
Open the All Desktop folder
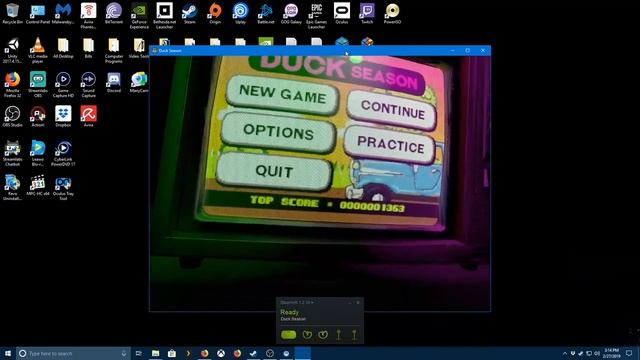point(63,48)
